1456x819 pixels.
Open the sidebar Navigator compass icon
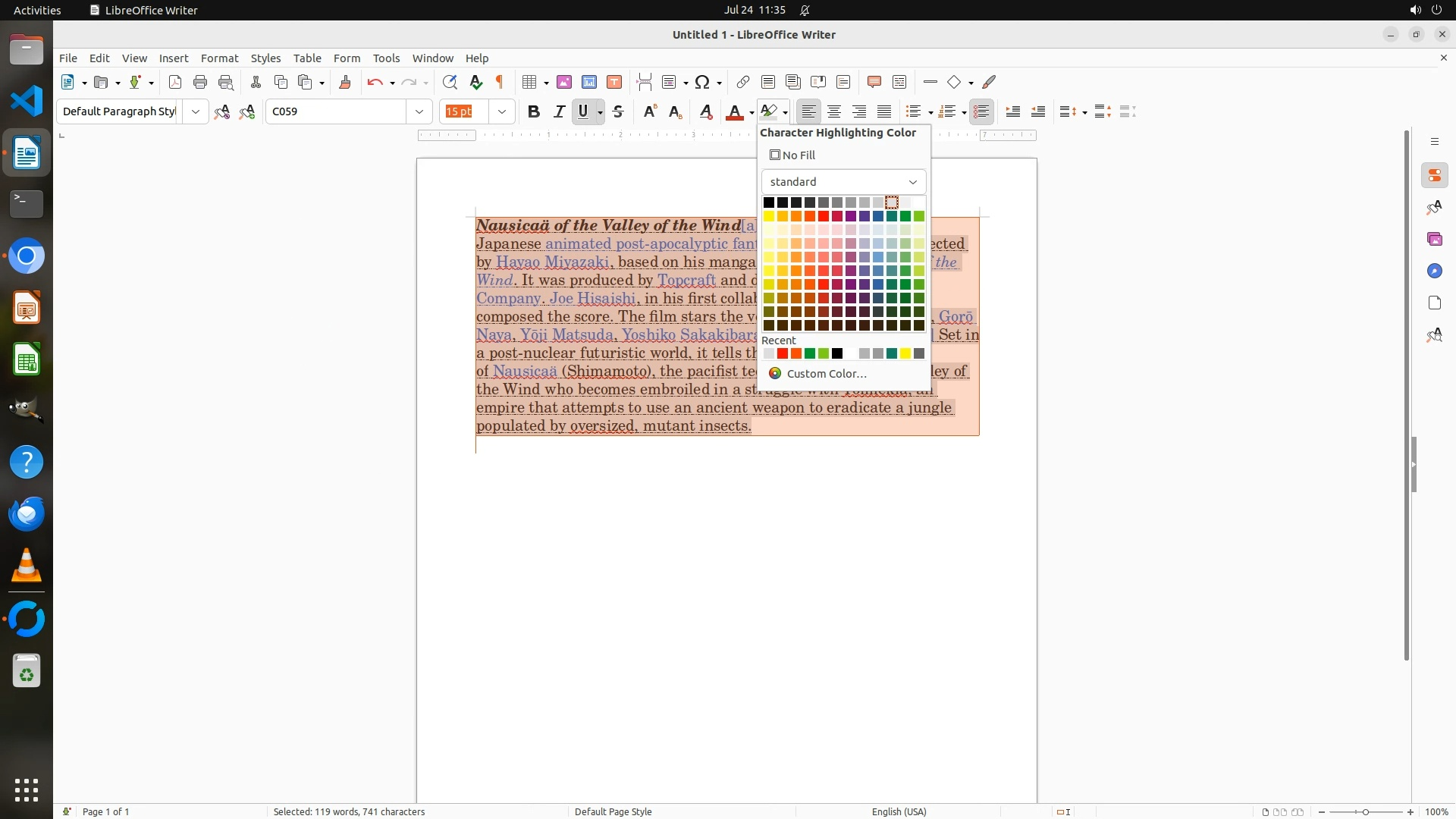click(1434, 271)
